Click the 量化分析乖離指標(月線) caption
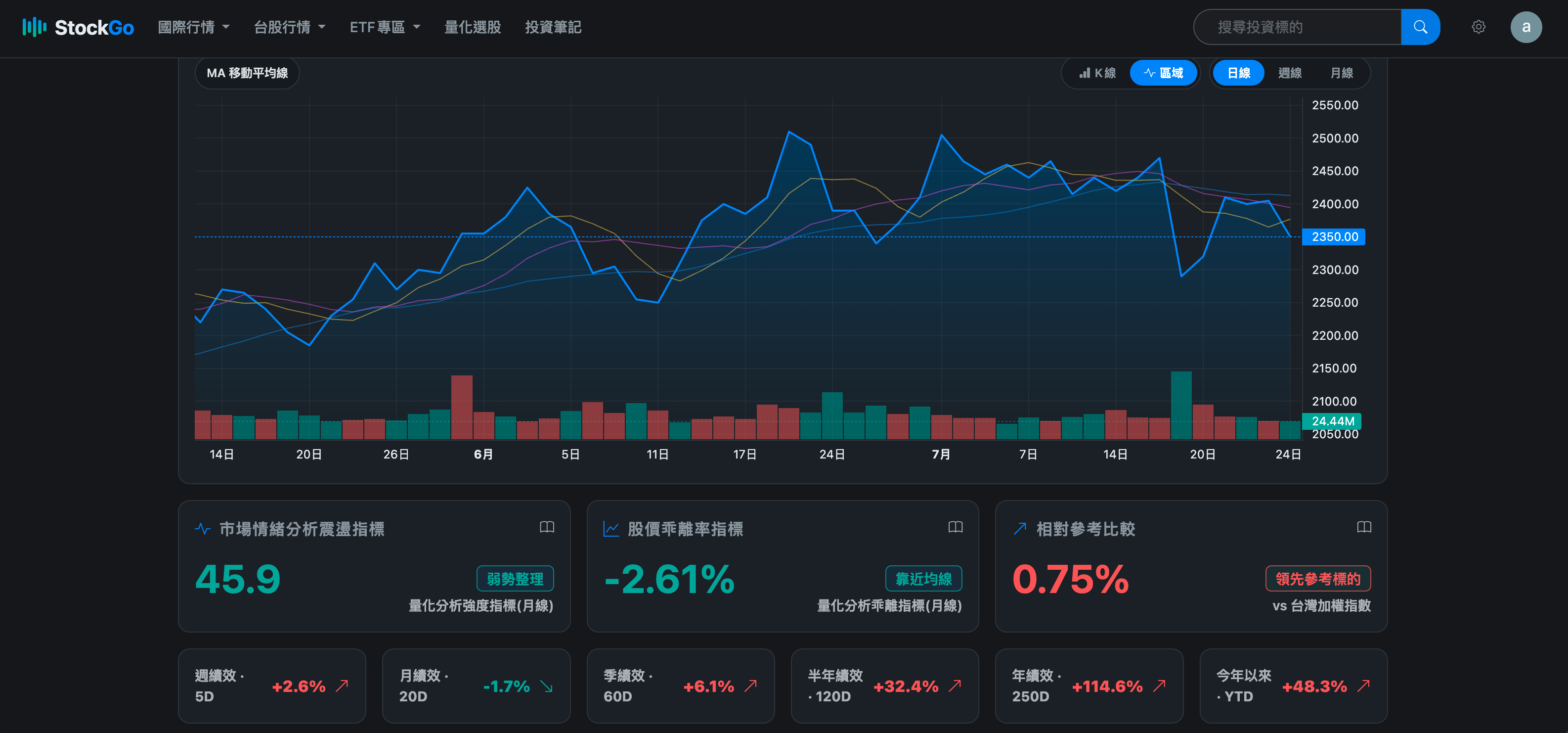 889,606
